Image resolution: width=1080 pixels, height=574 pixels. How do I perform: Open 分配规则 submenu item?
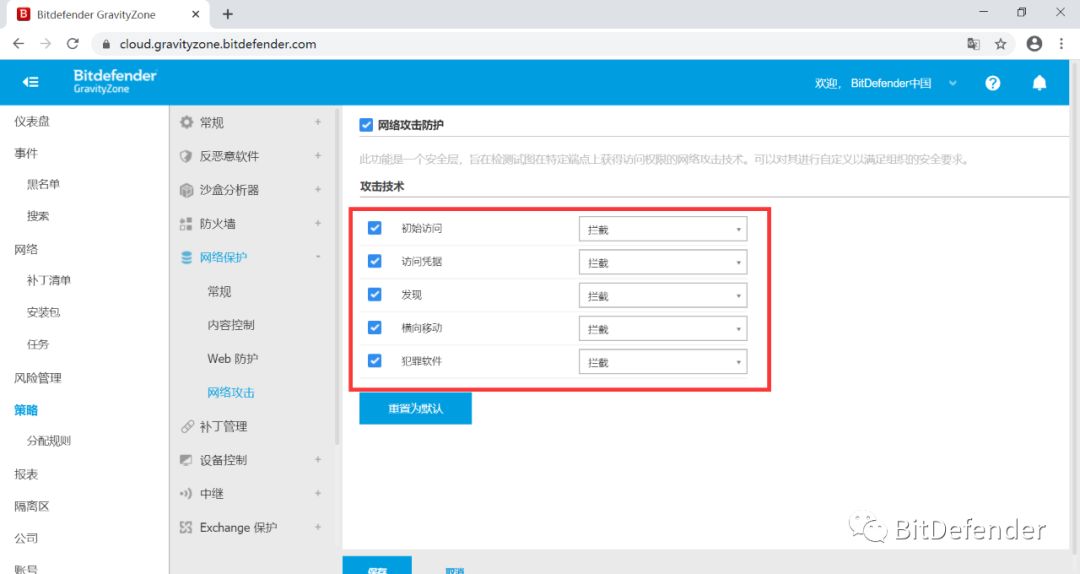(x=49, y=440)
